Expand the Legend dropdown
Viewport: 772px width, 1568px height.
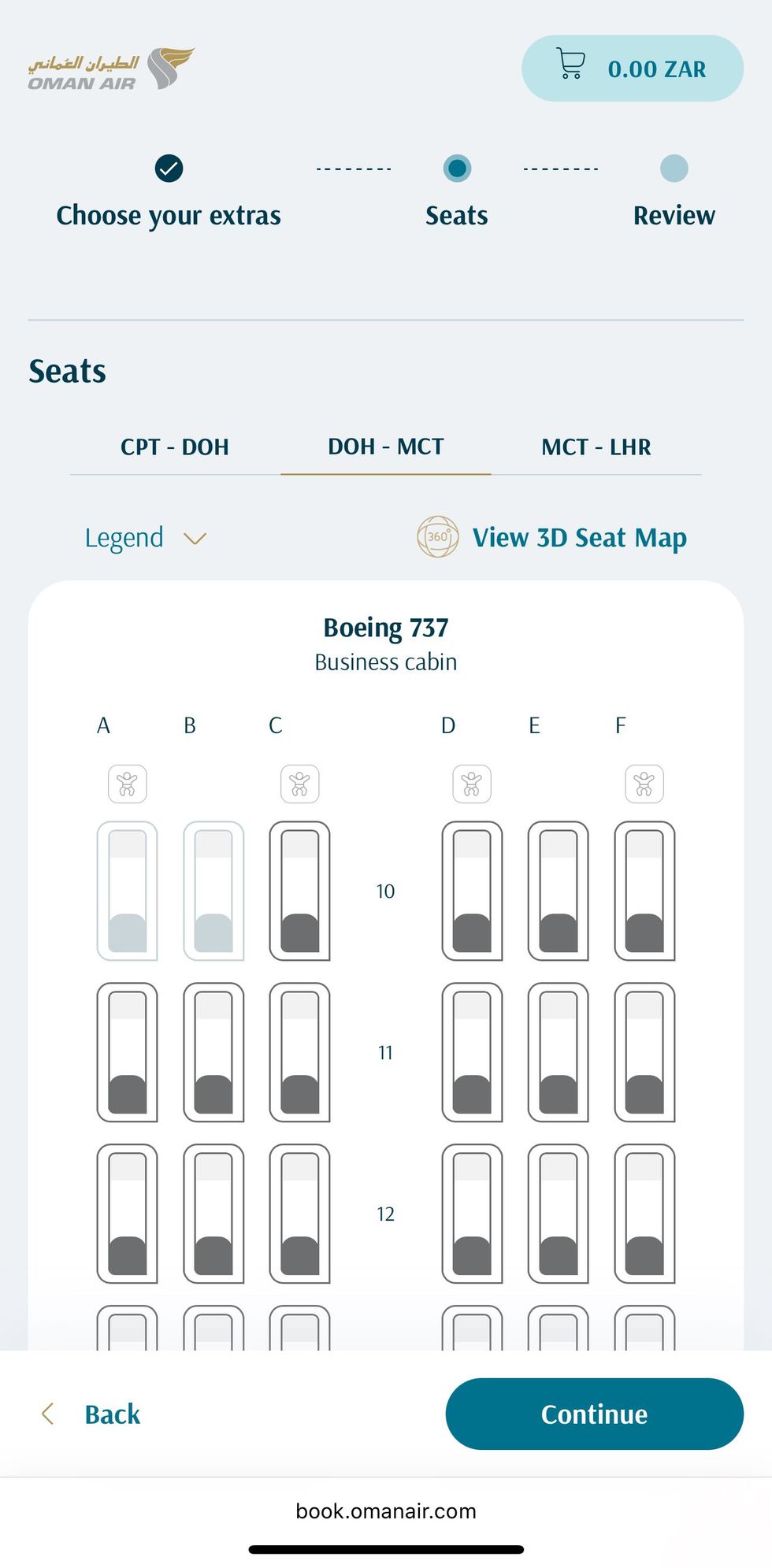click(x=124, y=538)
